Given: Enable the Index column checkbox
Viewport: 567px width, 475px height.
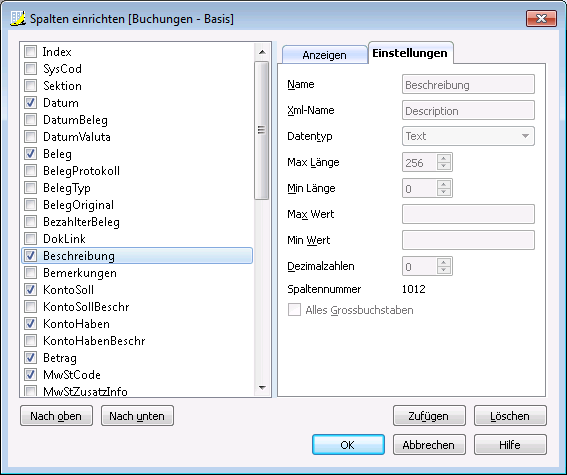Looking at the screenshot, I should (30, 51).
